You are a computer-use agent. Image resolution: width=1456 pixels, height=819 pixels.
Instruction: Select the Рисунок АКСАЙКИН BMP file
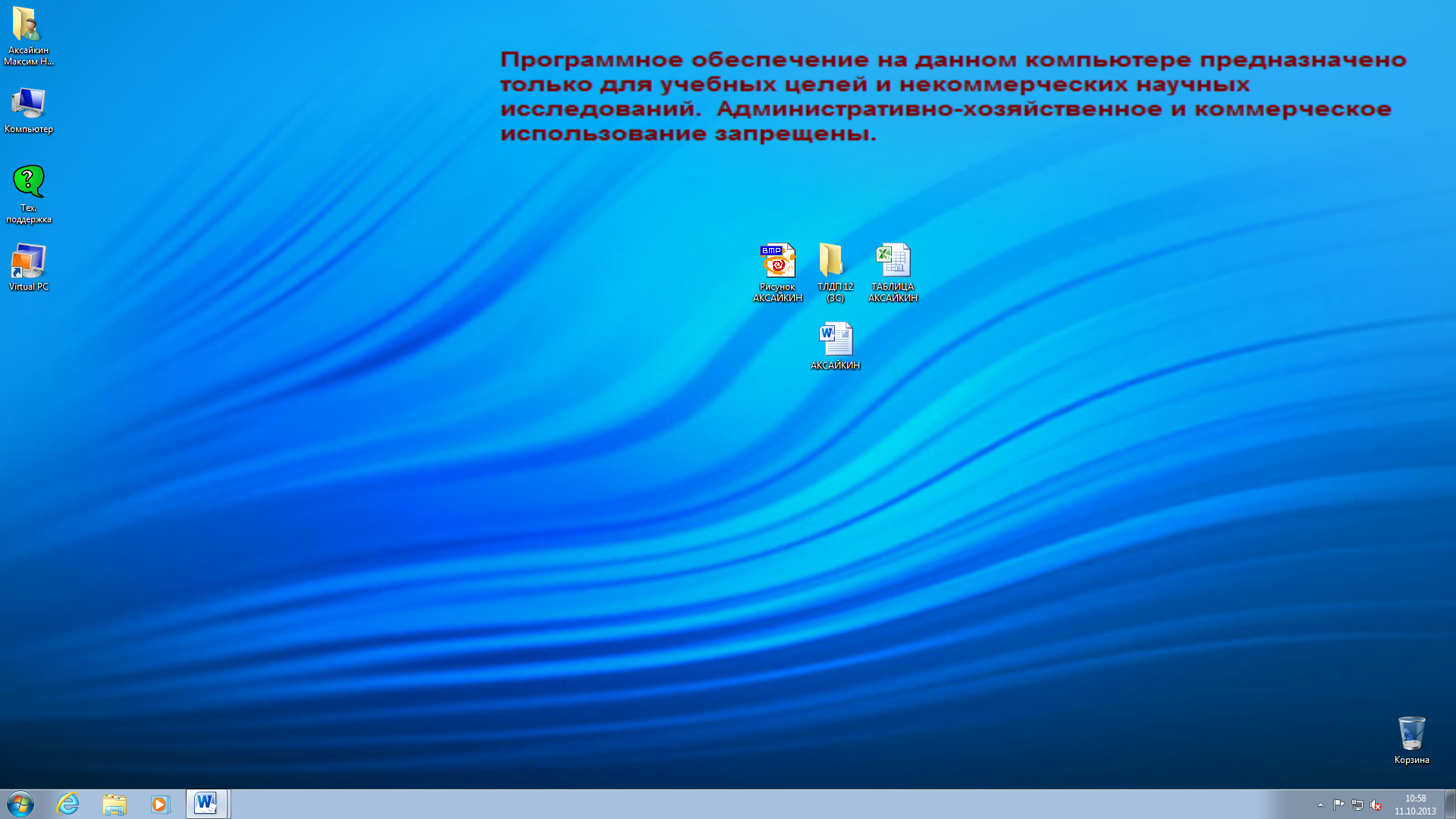click(777, 272)
